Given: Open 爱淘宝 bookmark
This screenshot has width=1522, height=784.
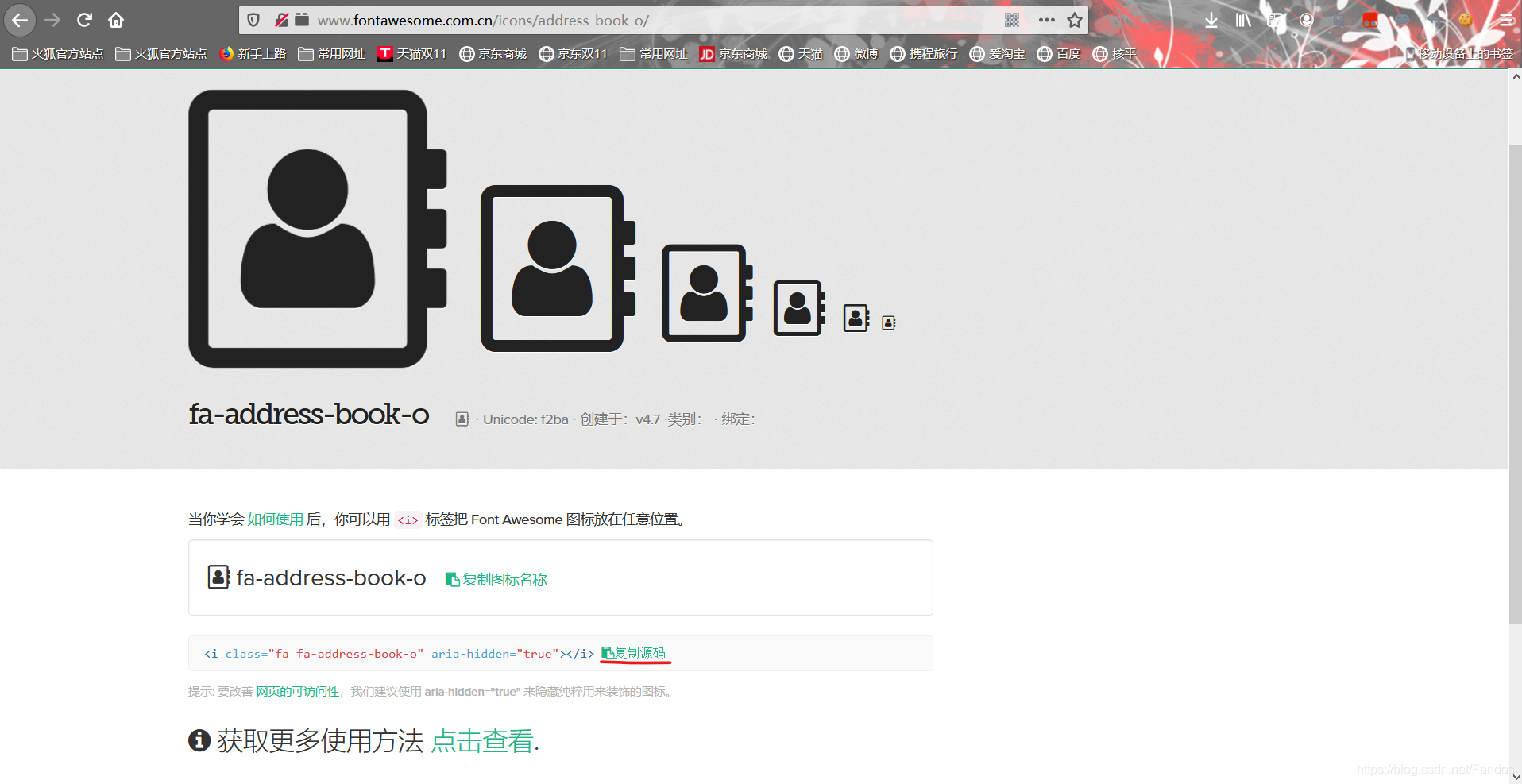Looking at the screenshot, I should [x=997, y=54].
